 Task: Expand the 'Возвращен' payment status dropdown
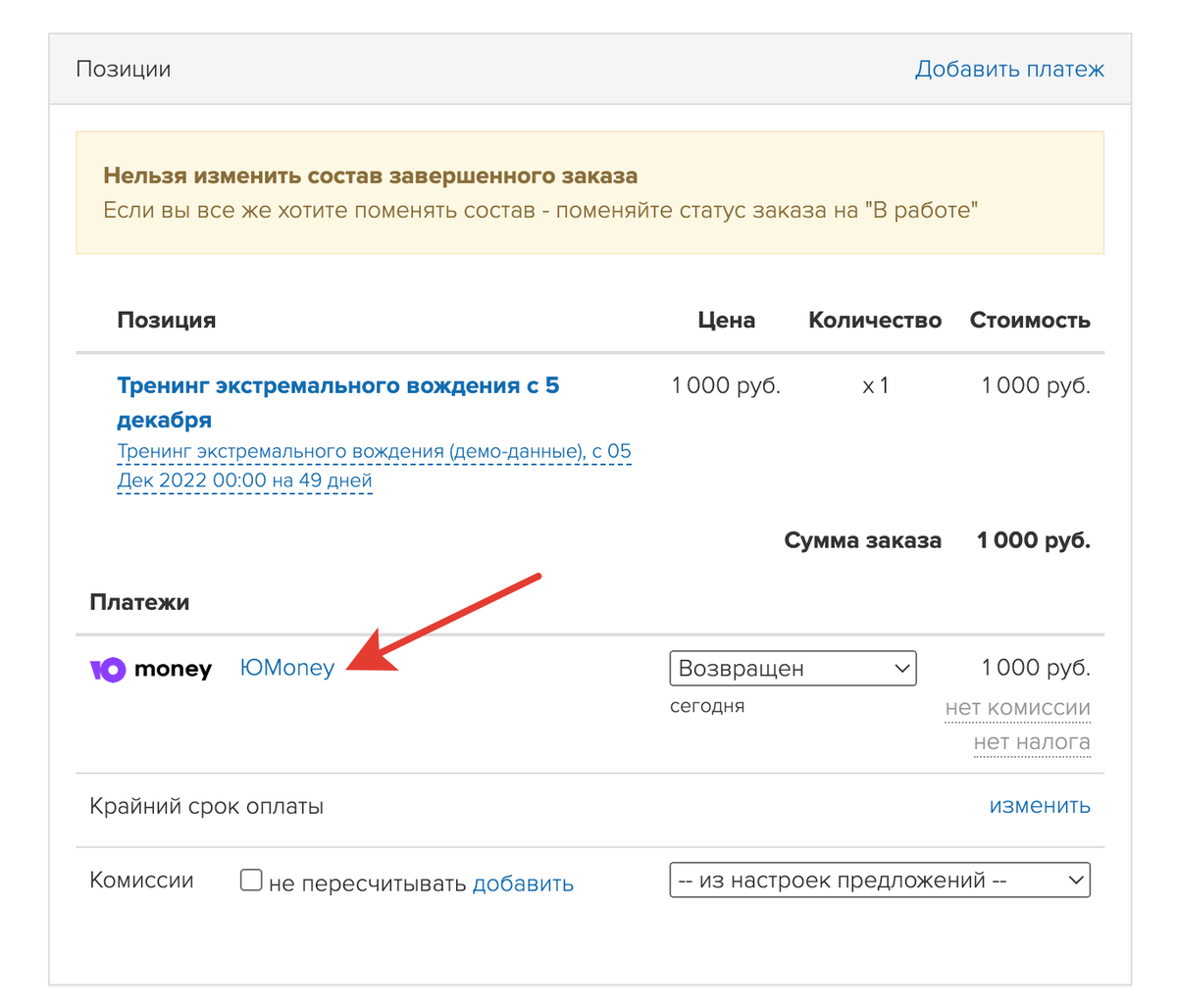(793, 669)
